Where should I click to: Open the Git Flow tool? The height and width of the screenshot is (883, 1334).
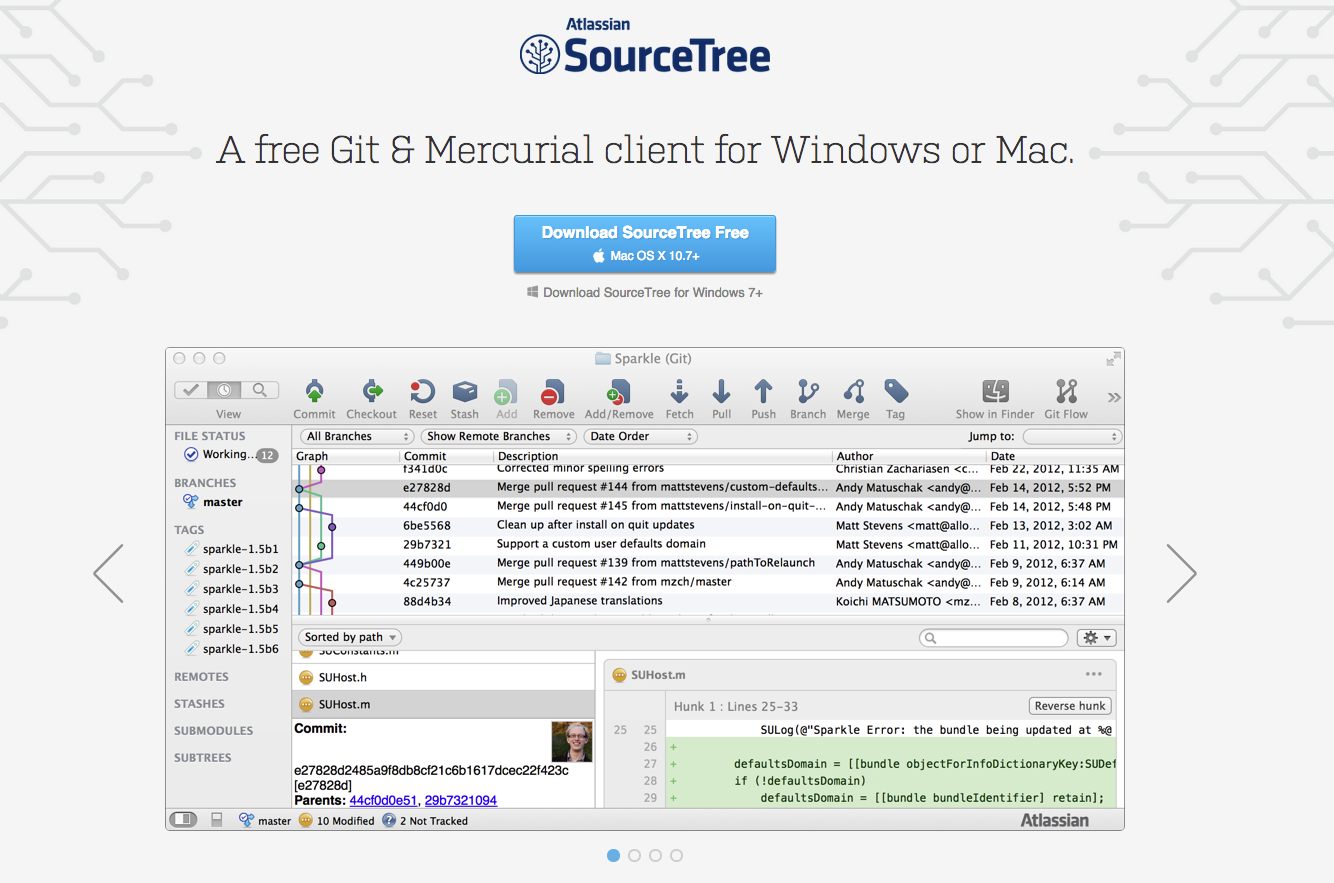tap(1066, 391)
